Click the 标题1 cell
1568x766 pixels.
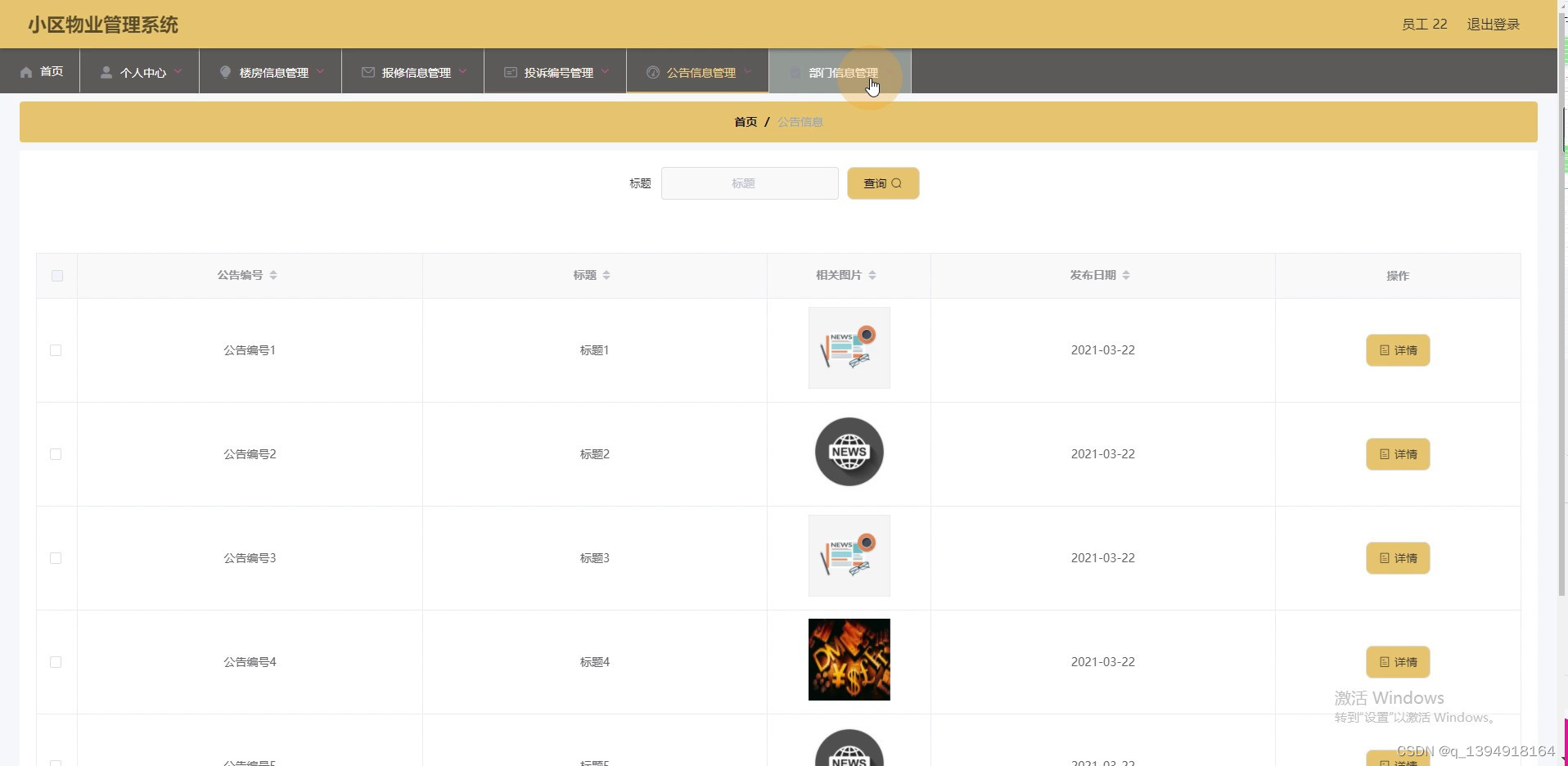594,350
